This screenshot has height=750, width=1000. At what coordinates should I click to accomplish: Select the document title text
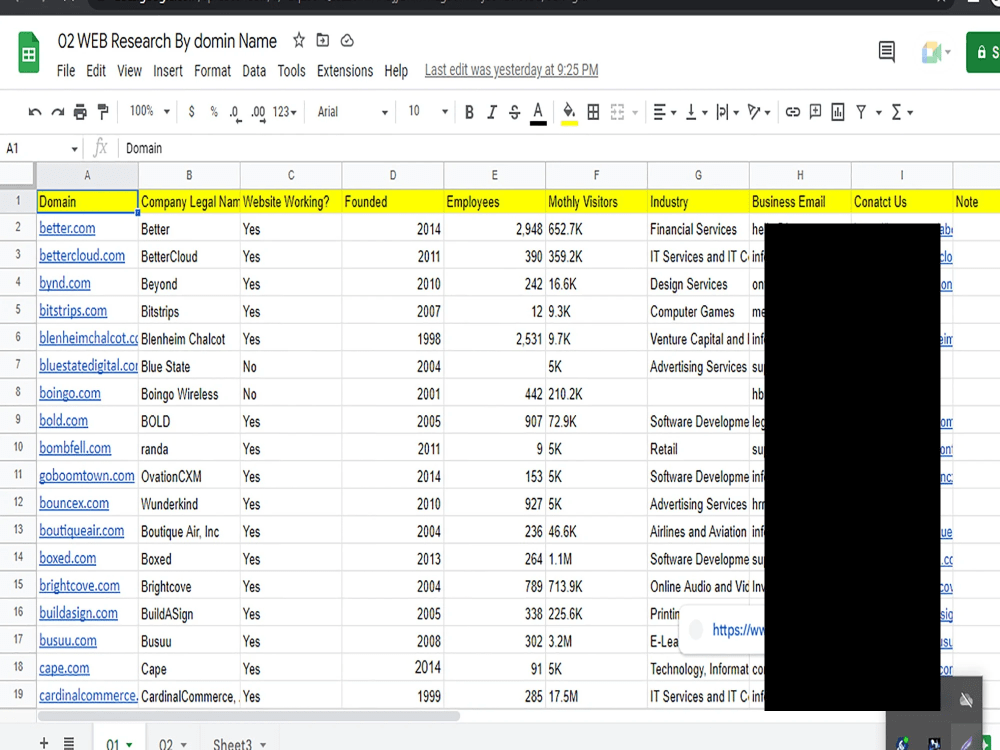tap(167, 41)
